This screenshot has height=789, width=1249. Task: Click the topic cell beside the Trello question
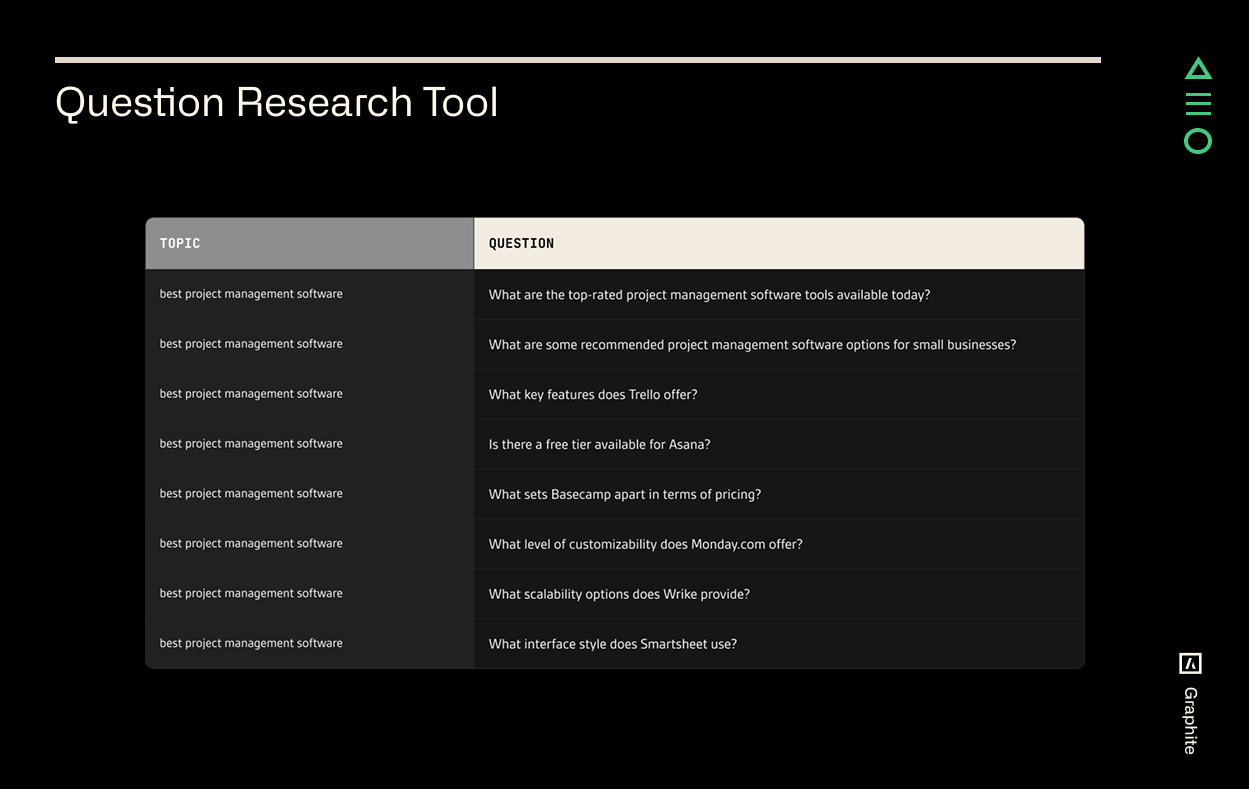pos(309,394)
